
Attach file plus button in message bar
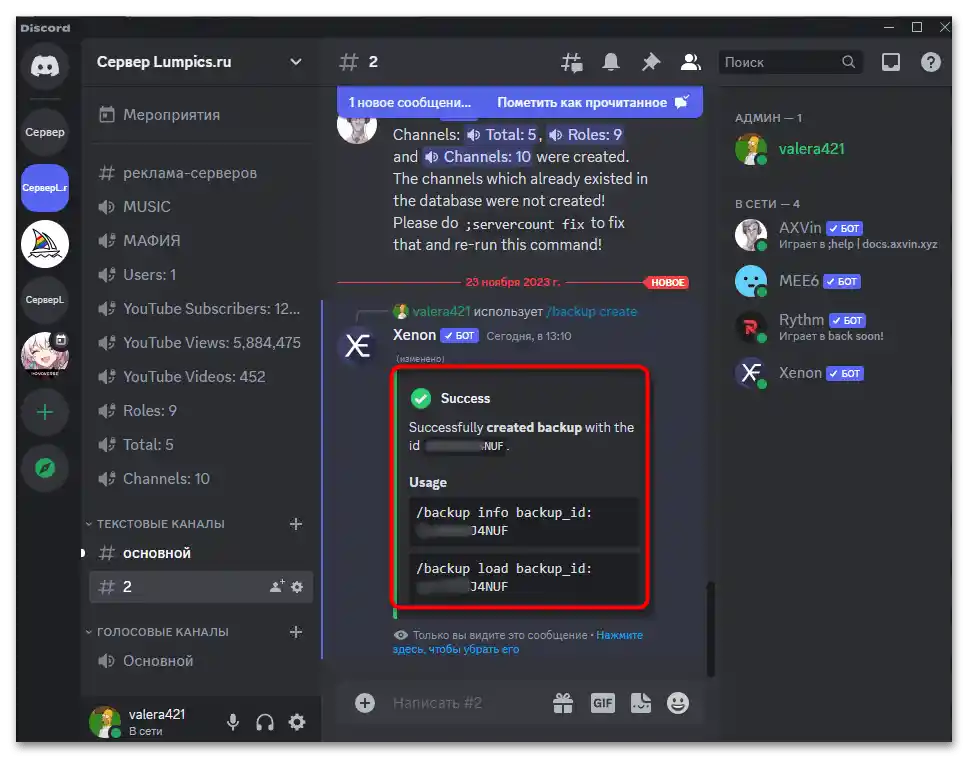[365, 702]
